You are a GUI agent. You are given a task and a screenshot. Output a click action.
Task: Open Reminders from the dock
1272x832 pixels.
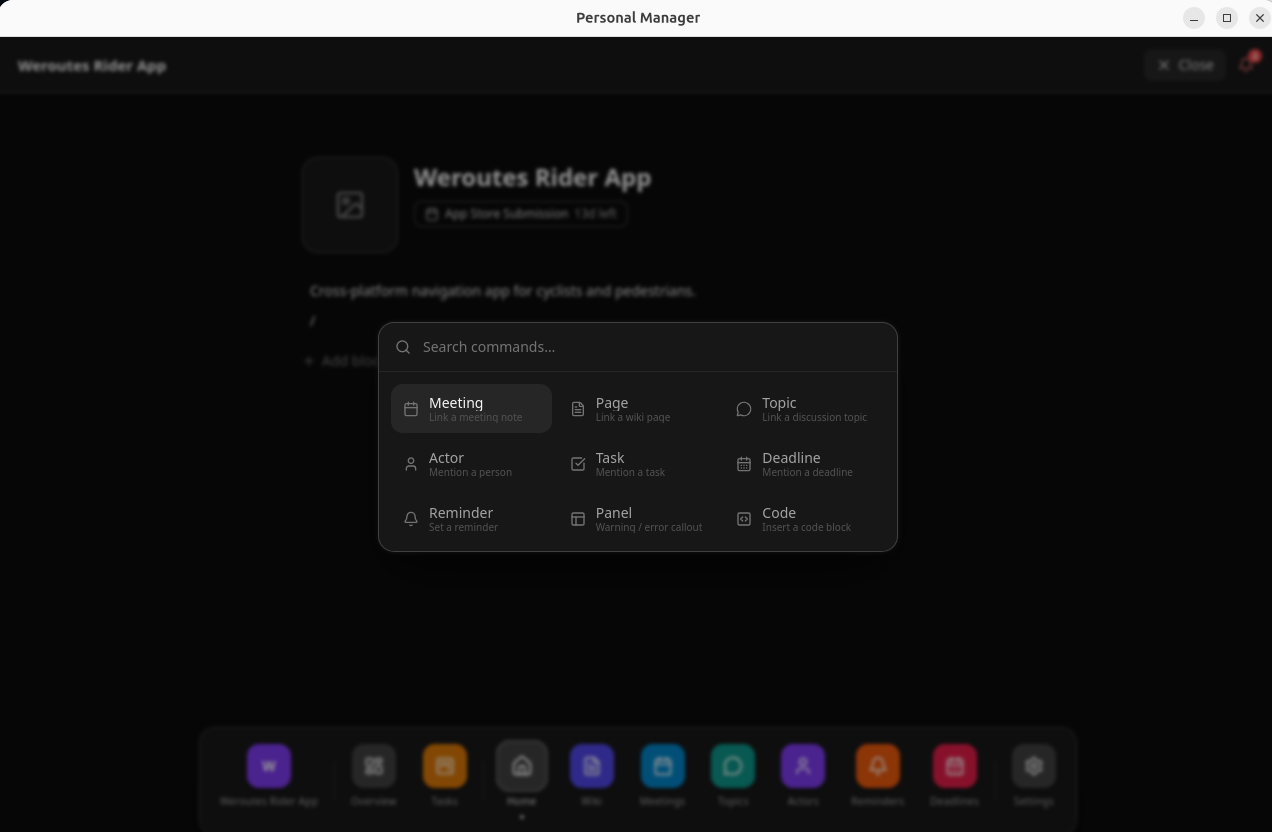coord(877,766)
